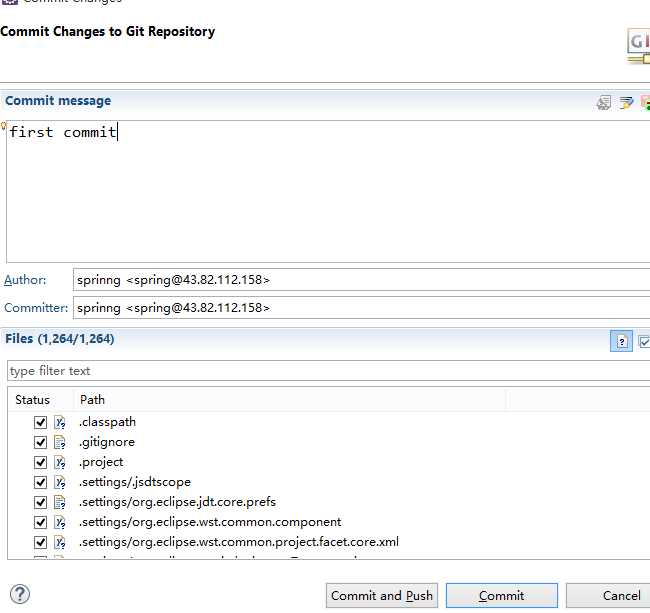The height and width of the screenshot is (613, 650).
Task: Click the .gitignore file icon
Action: coord(60,442)
